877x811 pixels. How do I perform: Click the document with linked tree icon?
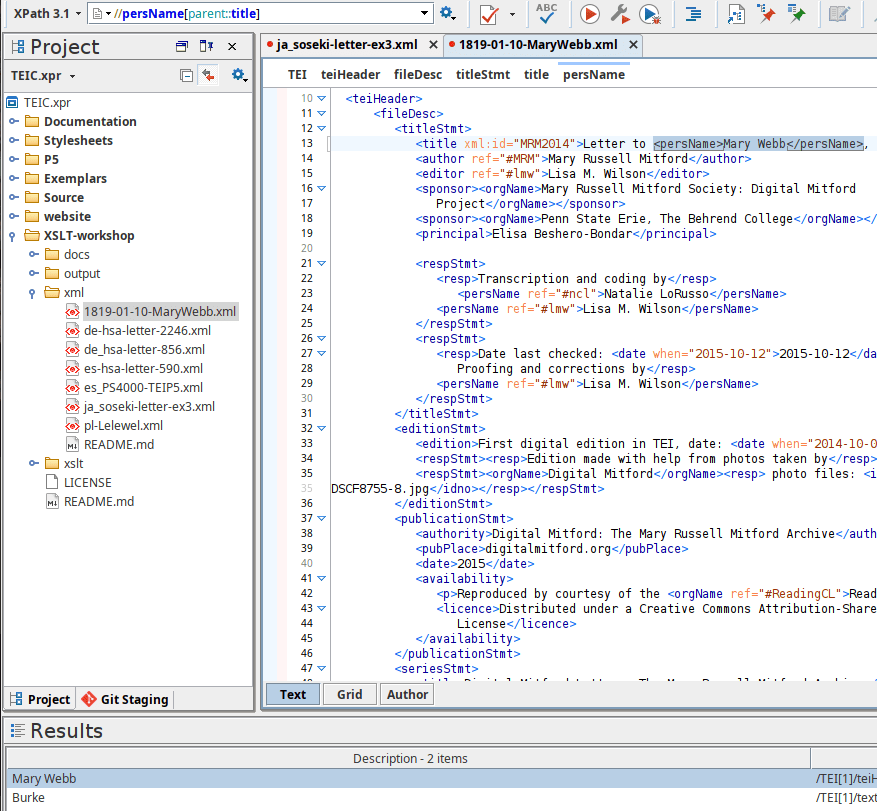pyautogui.click(x=736, y=14)
